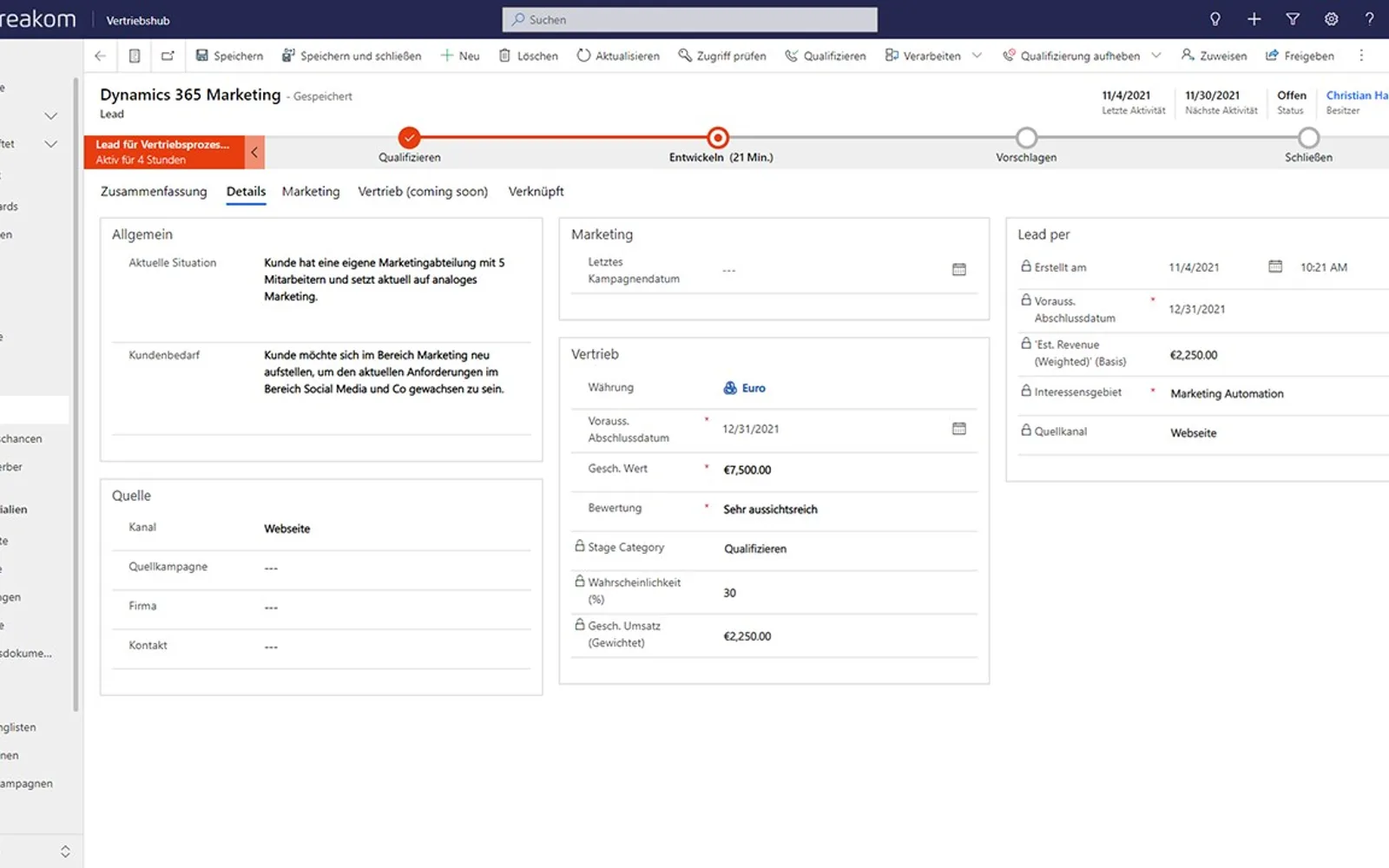The height and width of the screenshot is (868, 1389).
Task: Switch to Zusammenfassung tab
Action: [154, 192]
